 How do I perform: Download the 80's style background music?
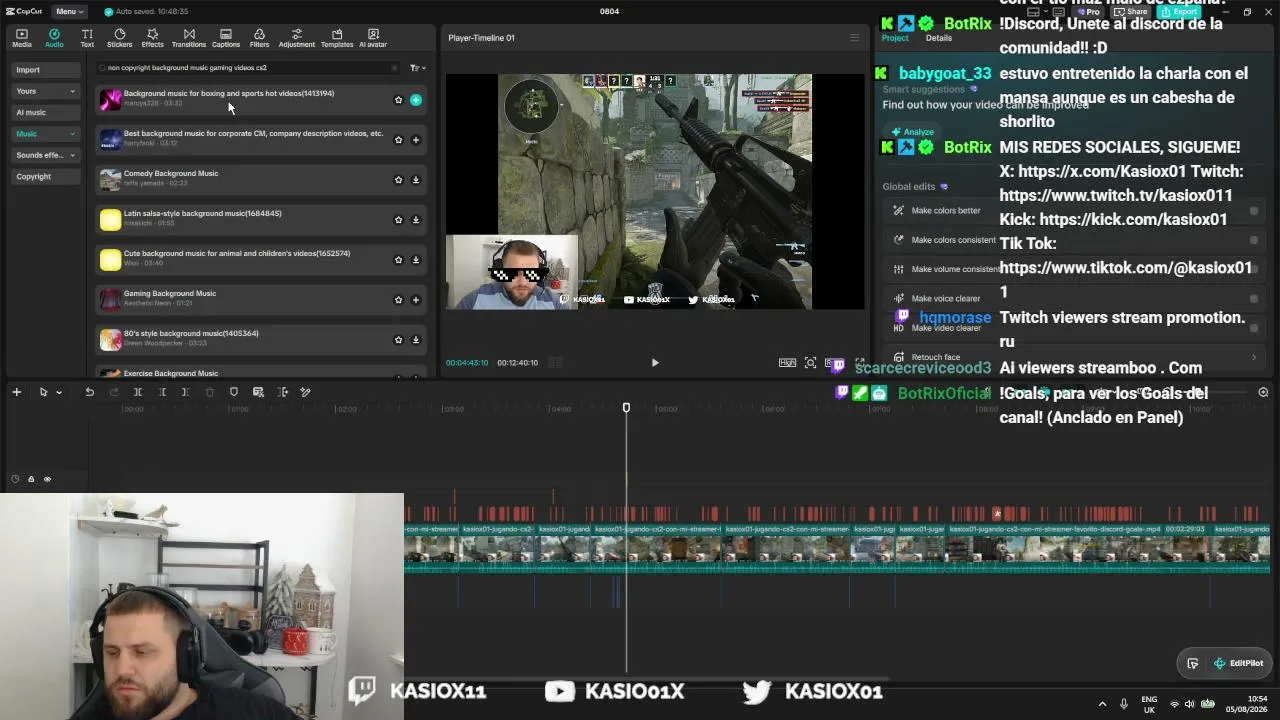click(x=416, y=340)
